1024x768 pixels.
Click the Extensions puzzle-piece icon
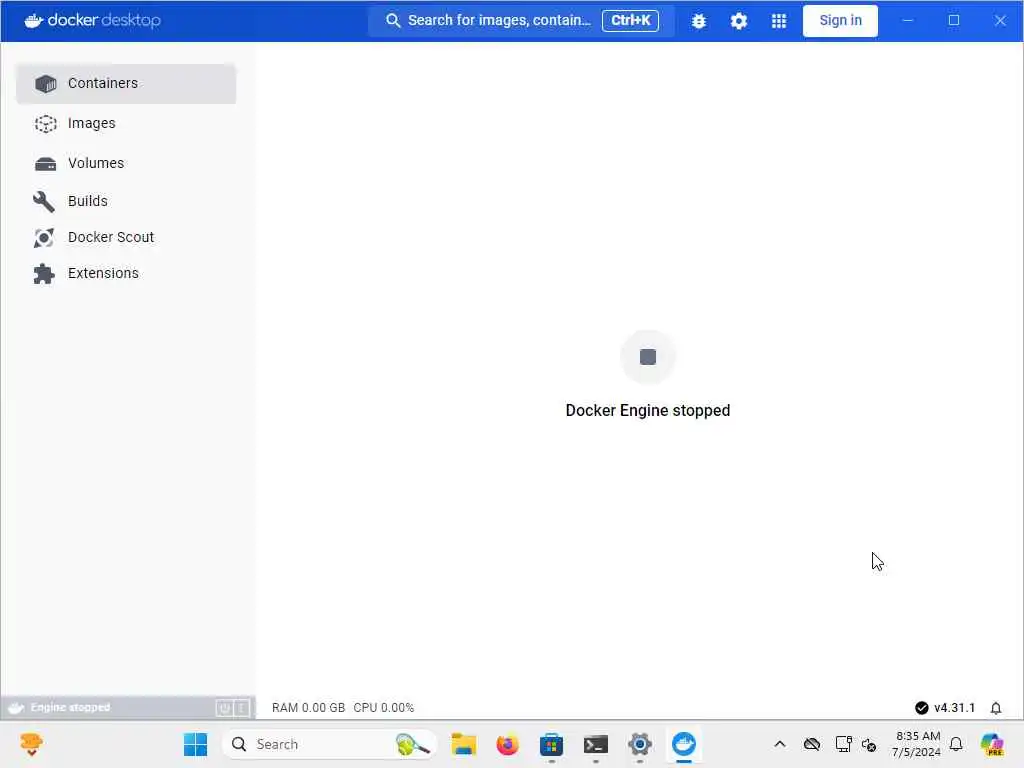(44, 274)
